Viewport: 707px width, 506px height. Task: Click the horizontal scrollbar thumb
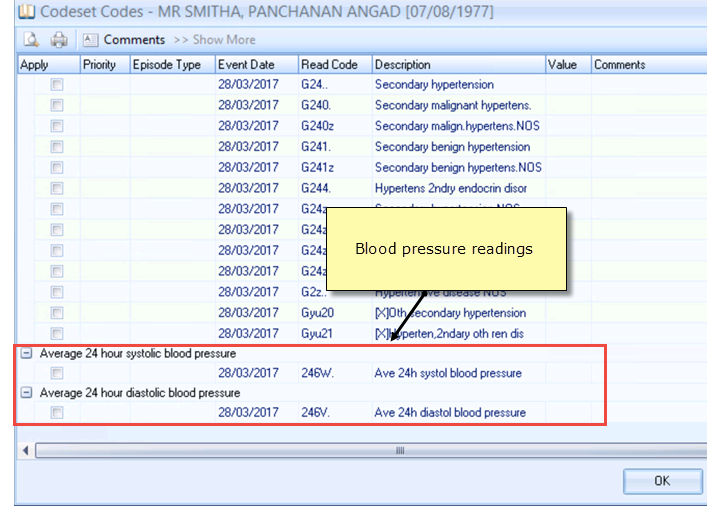point(400,451)
